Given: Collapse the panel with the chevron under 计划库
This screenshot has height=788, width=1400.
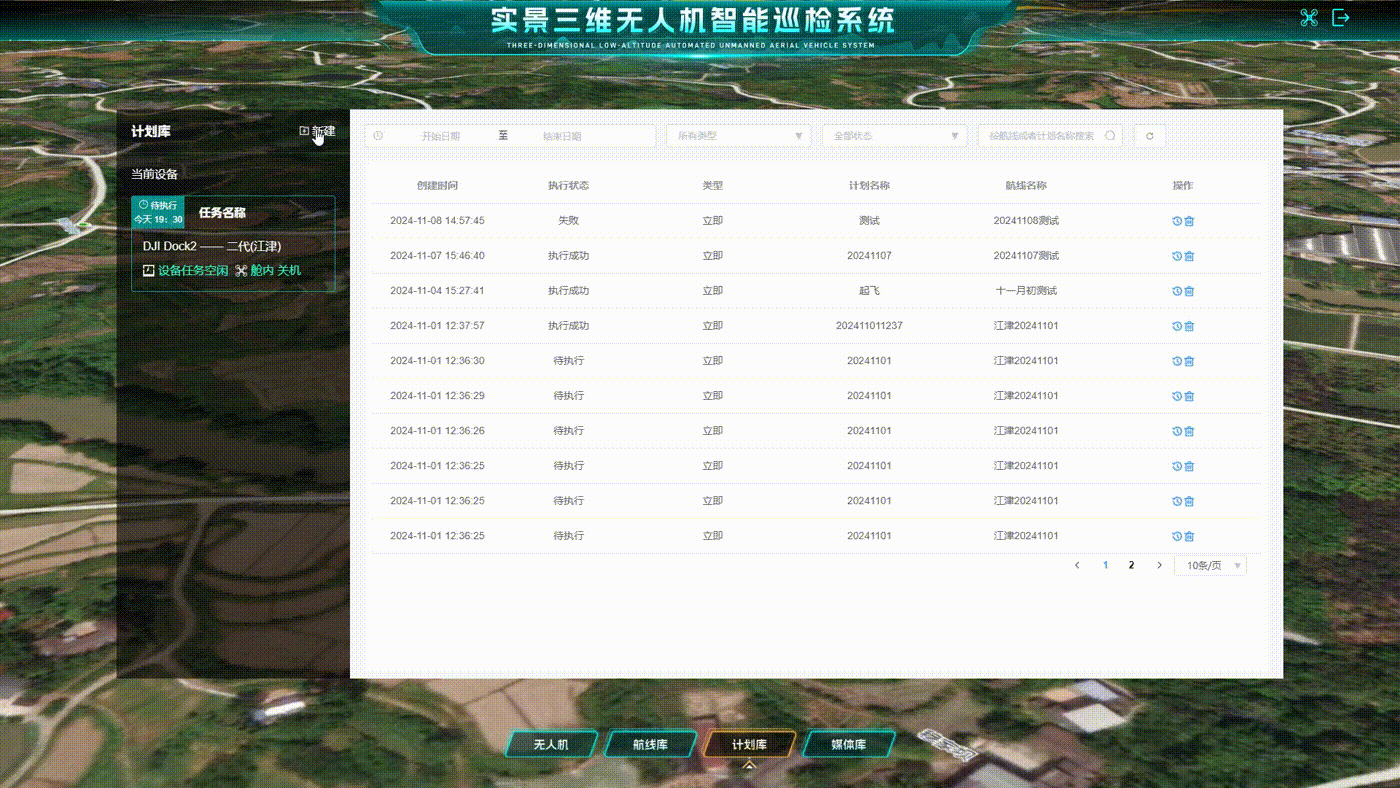Looking at the screenshot, I should [749, 766].
